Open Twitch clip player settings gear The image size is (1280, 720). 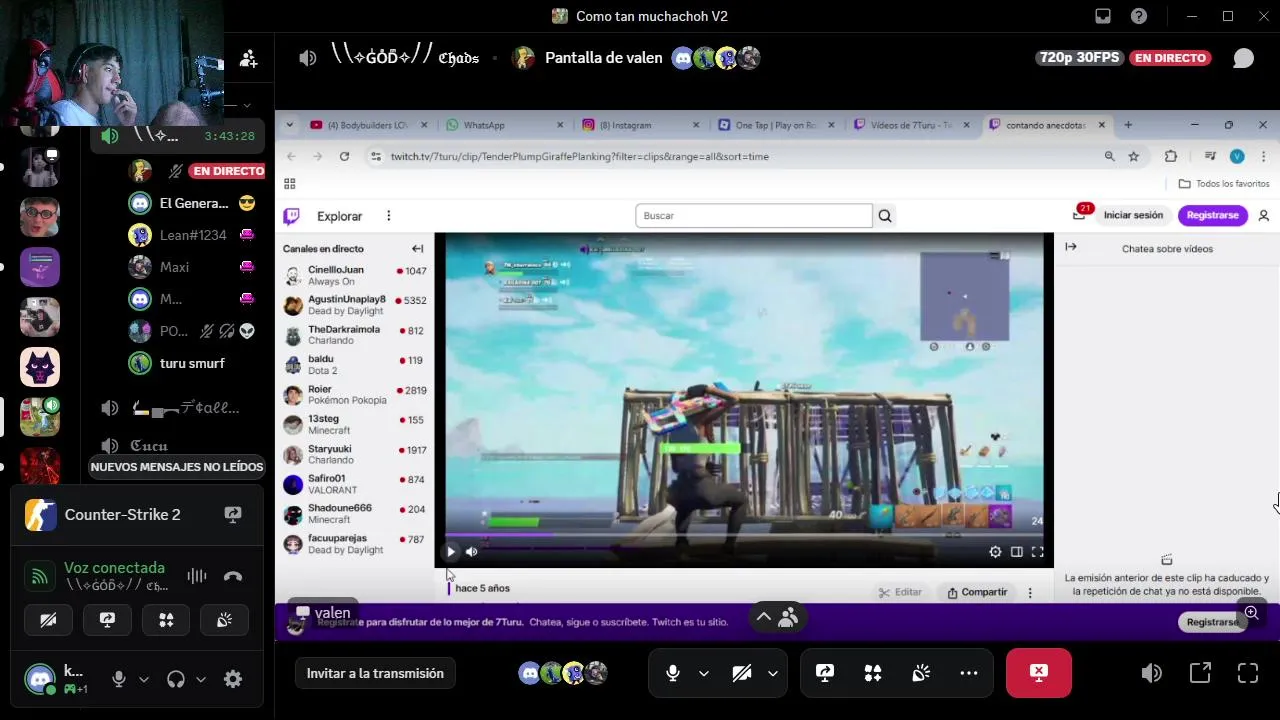click(x=995, y=551)
